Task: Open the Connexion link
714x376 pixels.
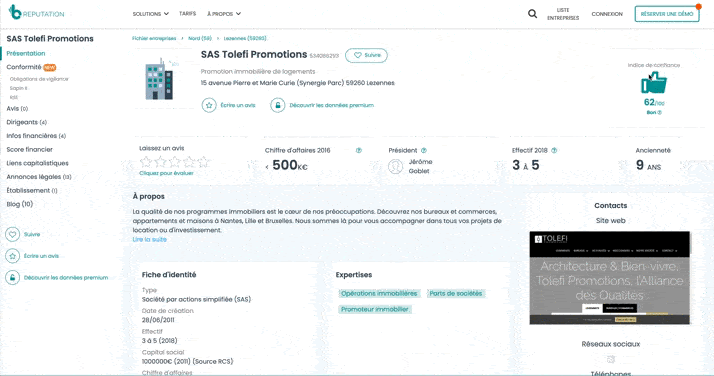Action: tap(607, 14)
